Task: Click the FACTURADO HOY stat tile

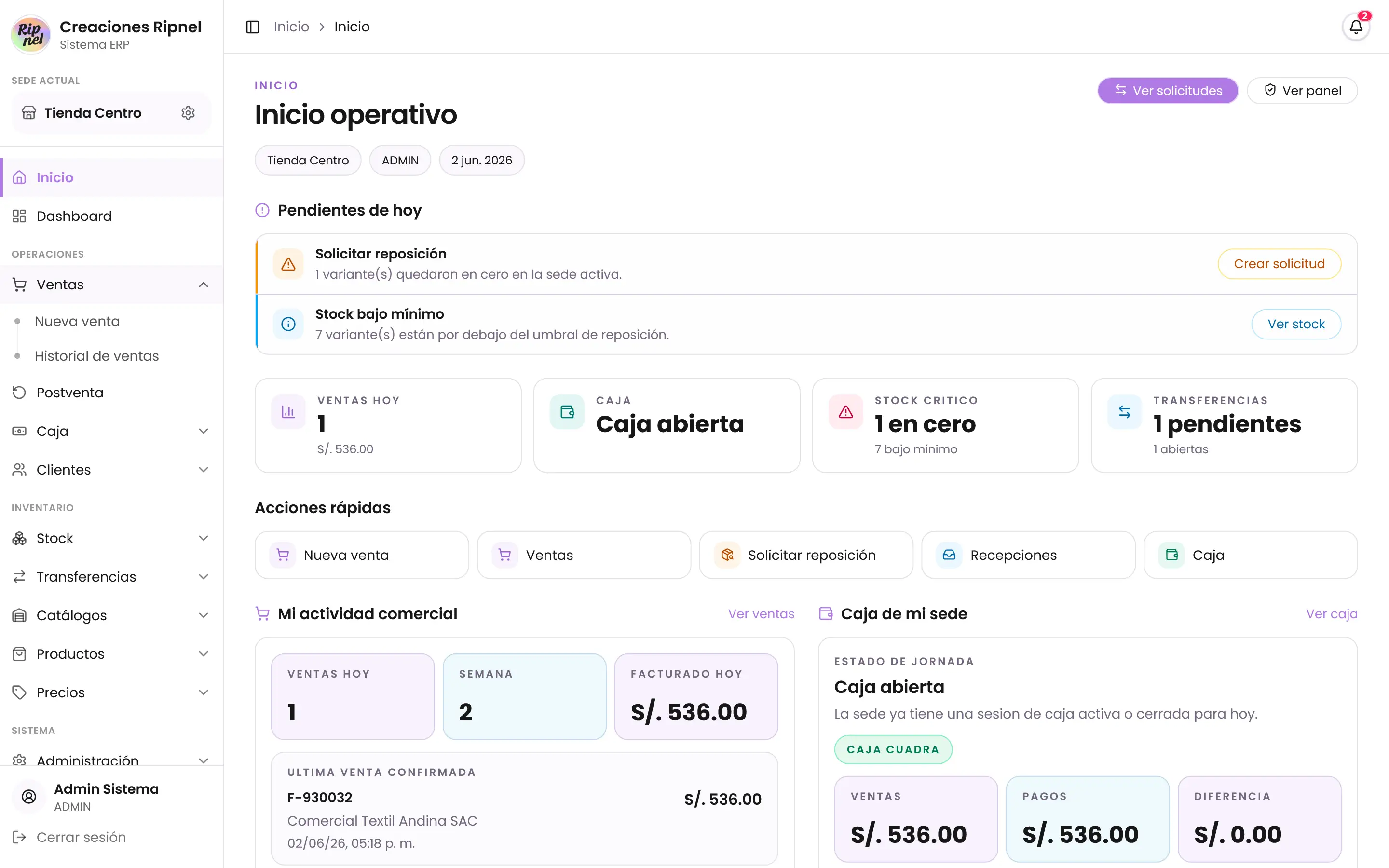Action: pos(695,696)
